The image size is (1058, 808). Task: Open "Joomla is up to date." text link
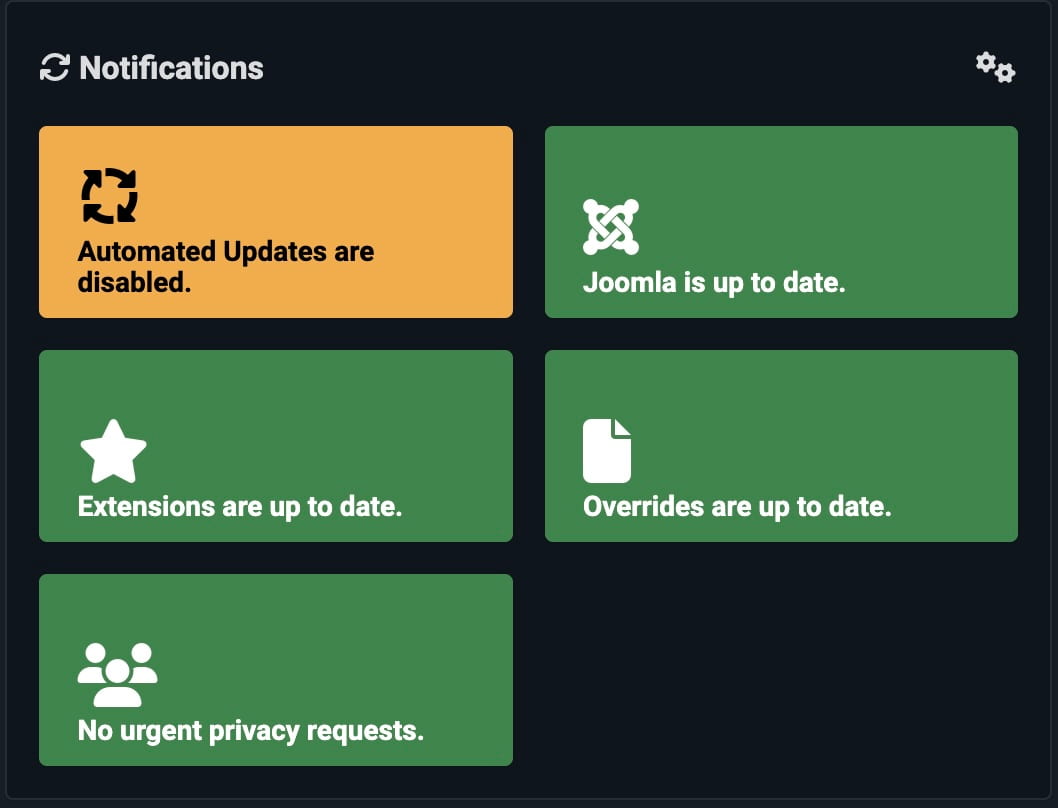tap(714, 282)
